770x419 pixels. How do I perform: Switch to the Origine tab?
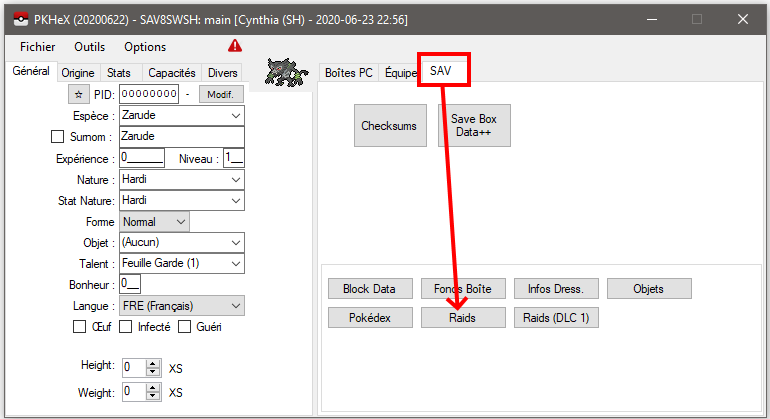(x=78, y=73)
